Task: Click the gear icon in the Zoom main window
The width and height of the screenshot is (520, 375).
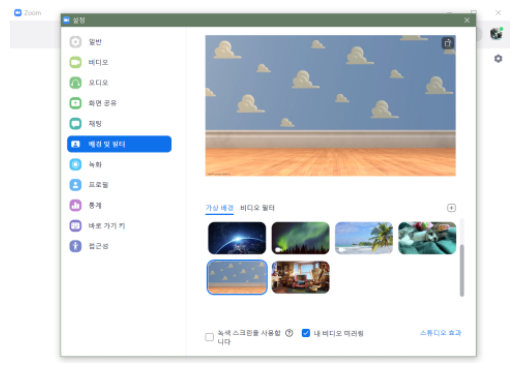Action: click(x=498, y=59)
